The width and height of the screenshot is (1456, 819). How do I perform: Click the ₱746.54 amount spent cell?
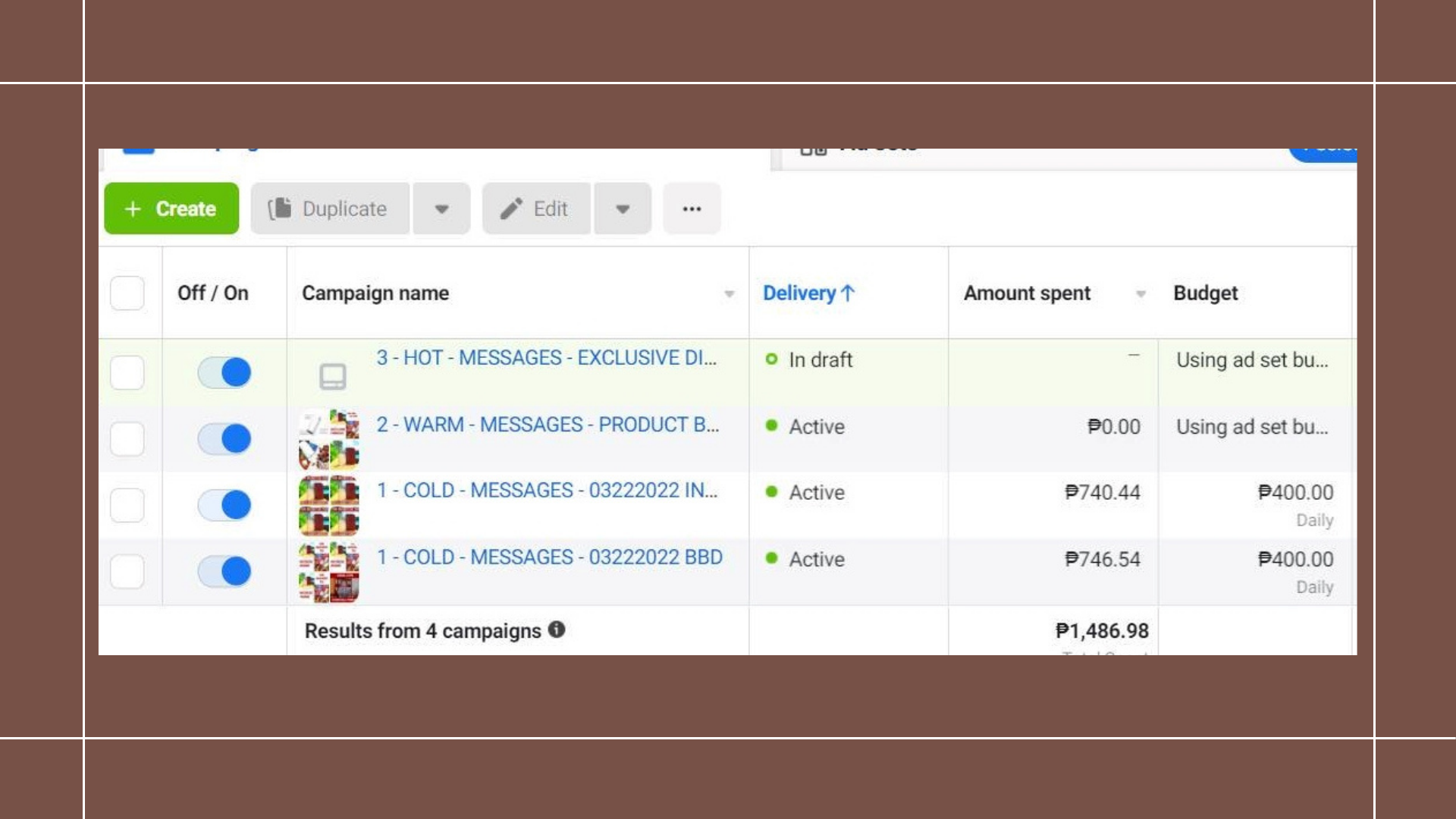pyautogui.click(x=1103, y=560)
